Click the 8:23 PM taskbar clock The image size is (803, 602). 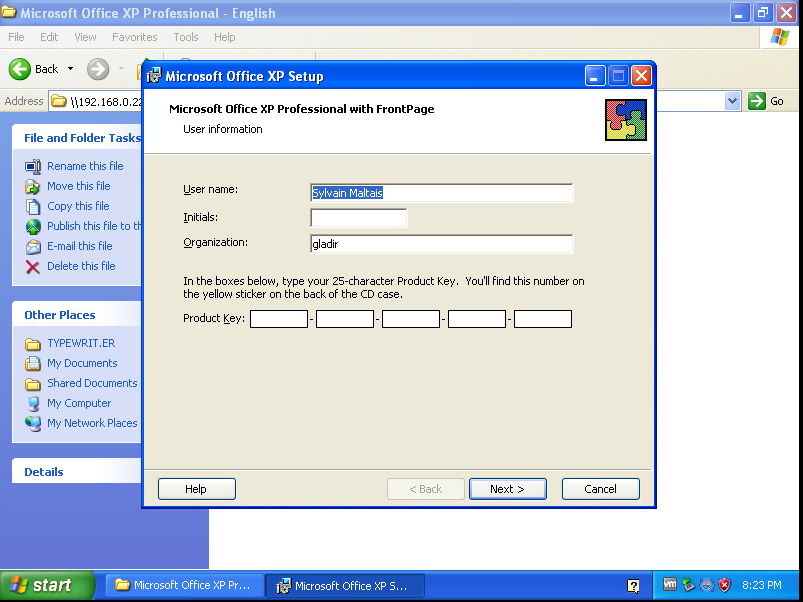tap(762, 585)
